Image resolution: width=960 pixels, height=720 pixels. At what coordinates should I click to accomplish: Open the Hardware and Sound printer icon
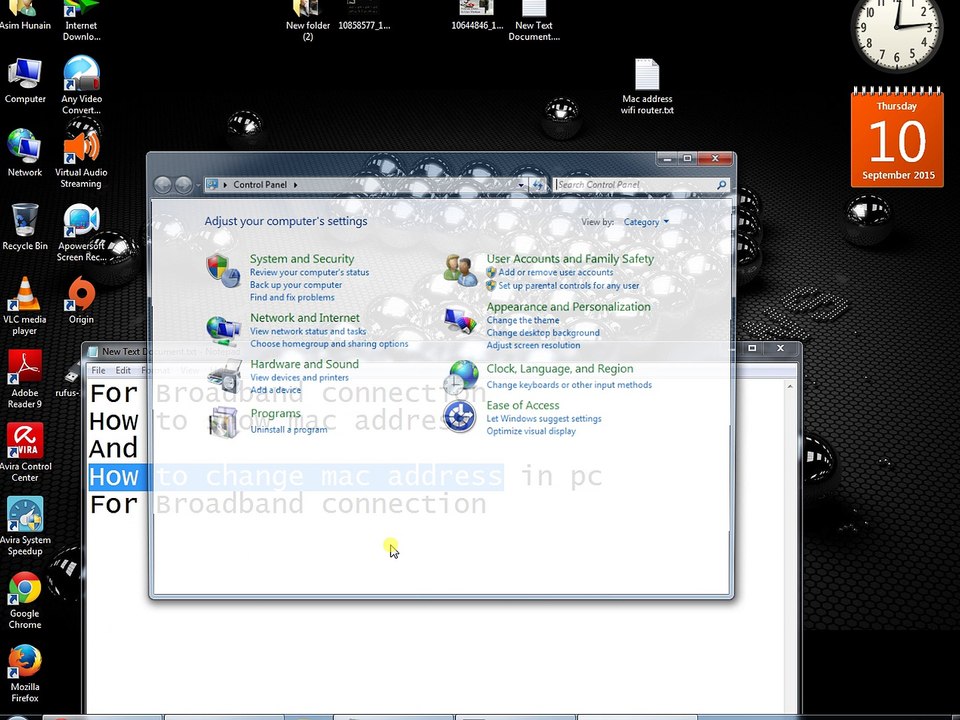(x=225, y=376)
